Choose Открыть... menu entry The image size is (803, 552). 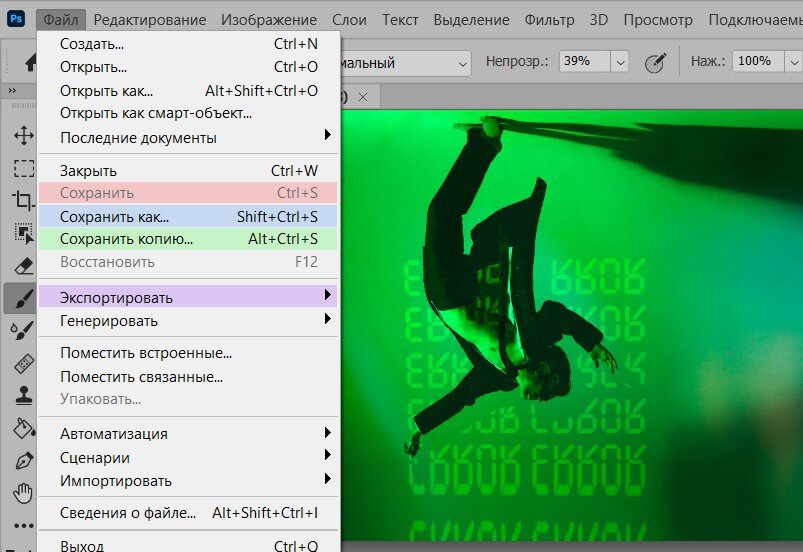[188, 67]
